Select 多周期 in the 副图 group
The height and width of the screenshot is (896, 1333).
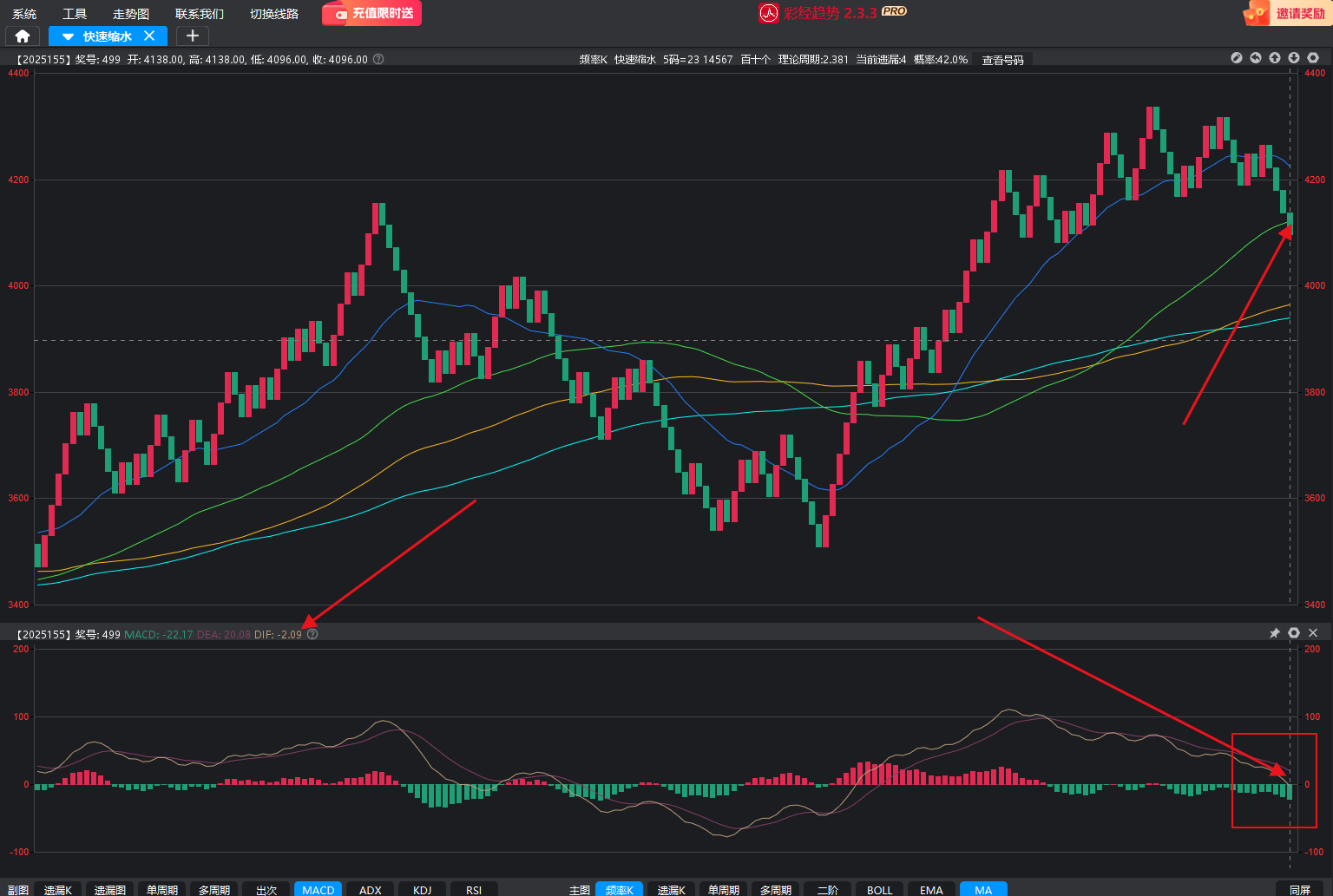[x=214, y=889]
